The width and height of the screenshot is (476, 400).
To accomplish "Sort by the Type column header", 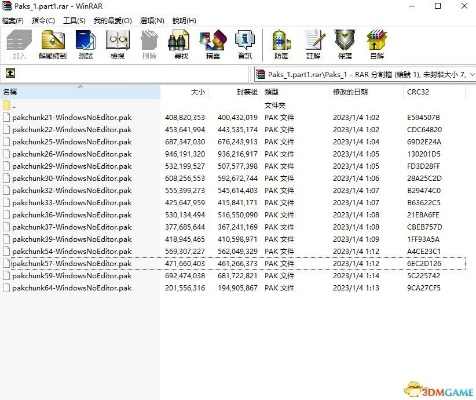I will [x=296, y=92].
